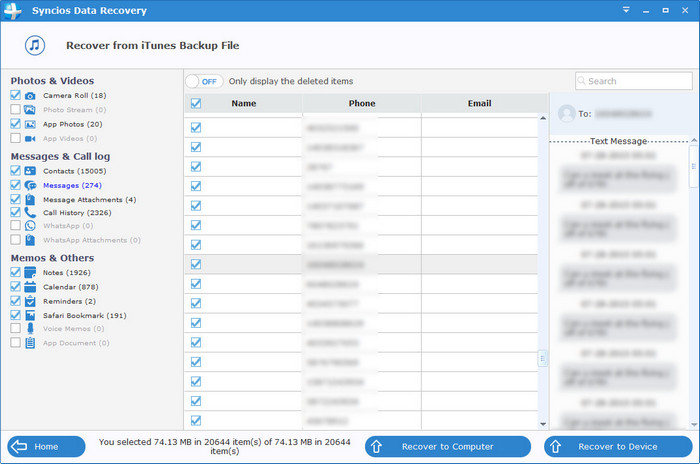
Task: Click the Call History phone icon
Action: pyautogui.click(x=30, y=213)
